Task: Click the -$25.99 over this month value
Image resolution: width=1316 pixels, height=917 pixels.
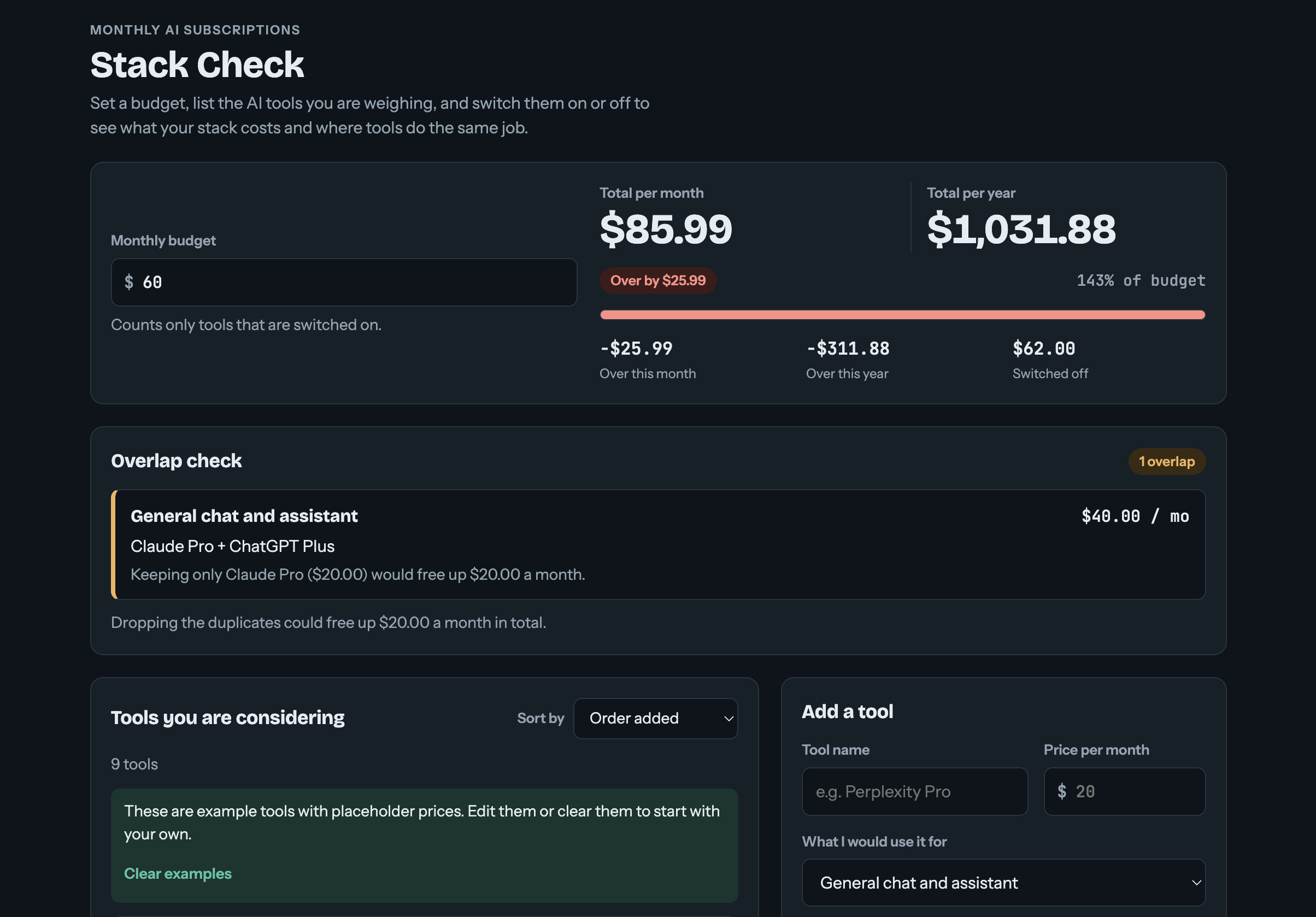Action: click(x=636, y=349)
